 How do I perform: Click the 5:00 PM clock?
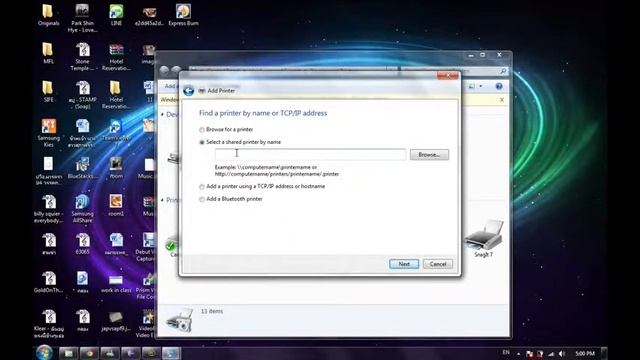pyautogui.click(x=585, y=353)
